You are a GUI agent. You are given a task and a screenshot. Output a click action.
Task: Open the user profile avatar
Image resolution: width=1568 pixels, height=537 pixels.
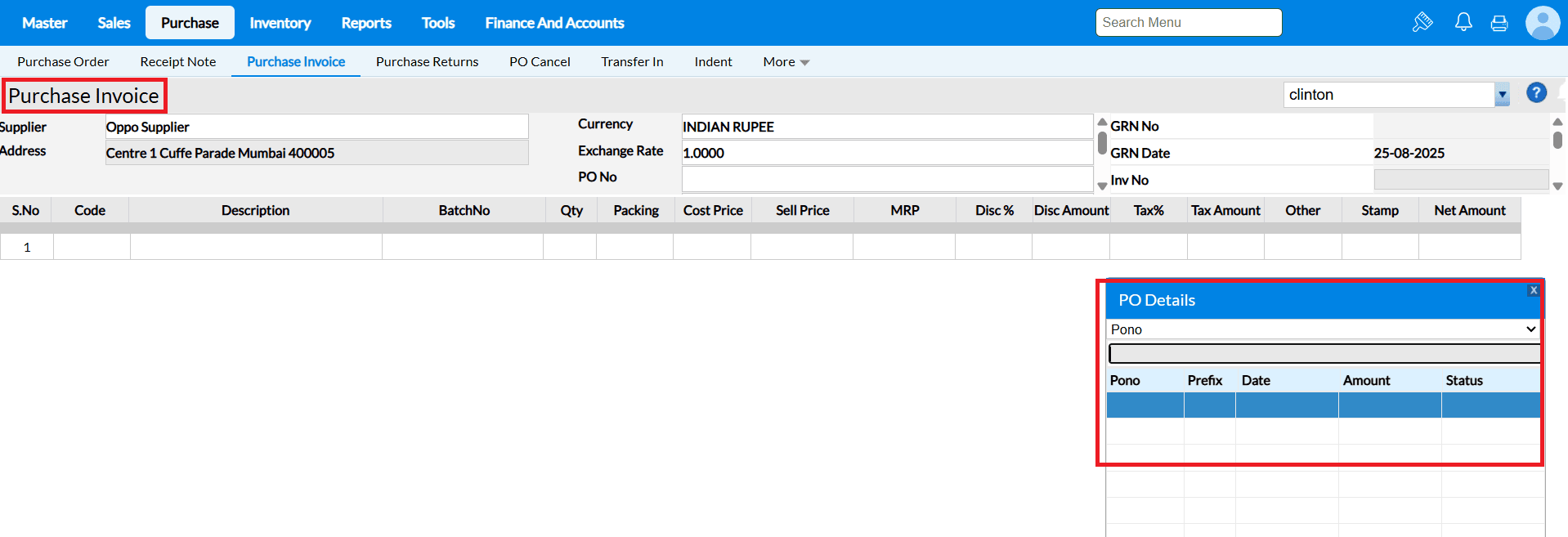point(1542,23)
